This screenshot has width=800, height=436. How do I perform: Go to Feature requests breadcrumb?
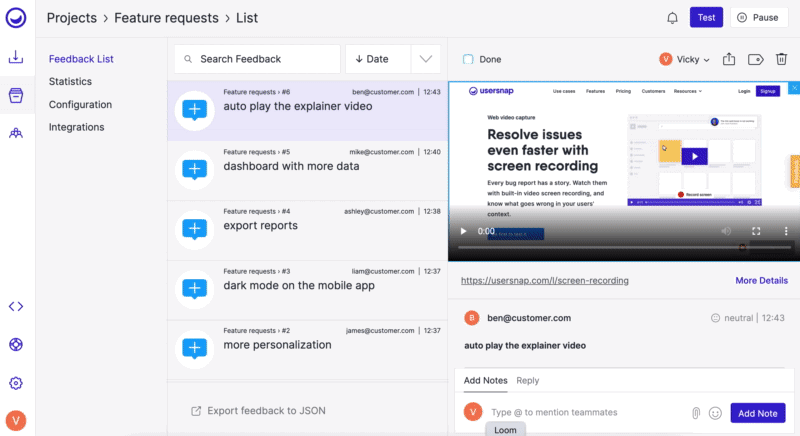166,18
